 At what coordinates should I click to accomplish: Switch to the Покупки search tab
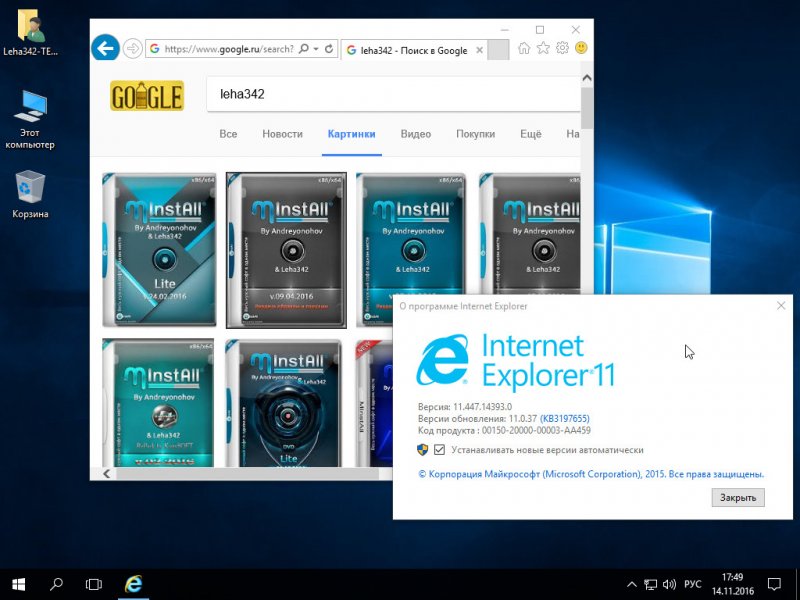[x=476, y=134]
